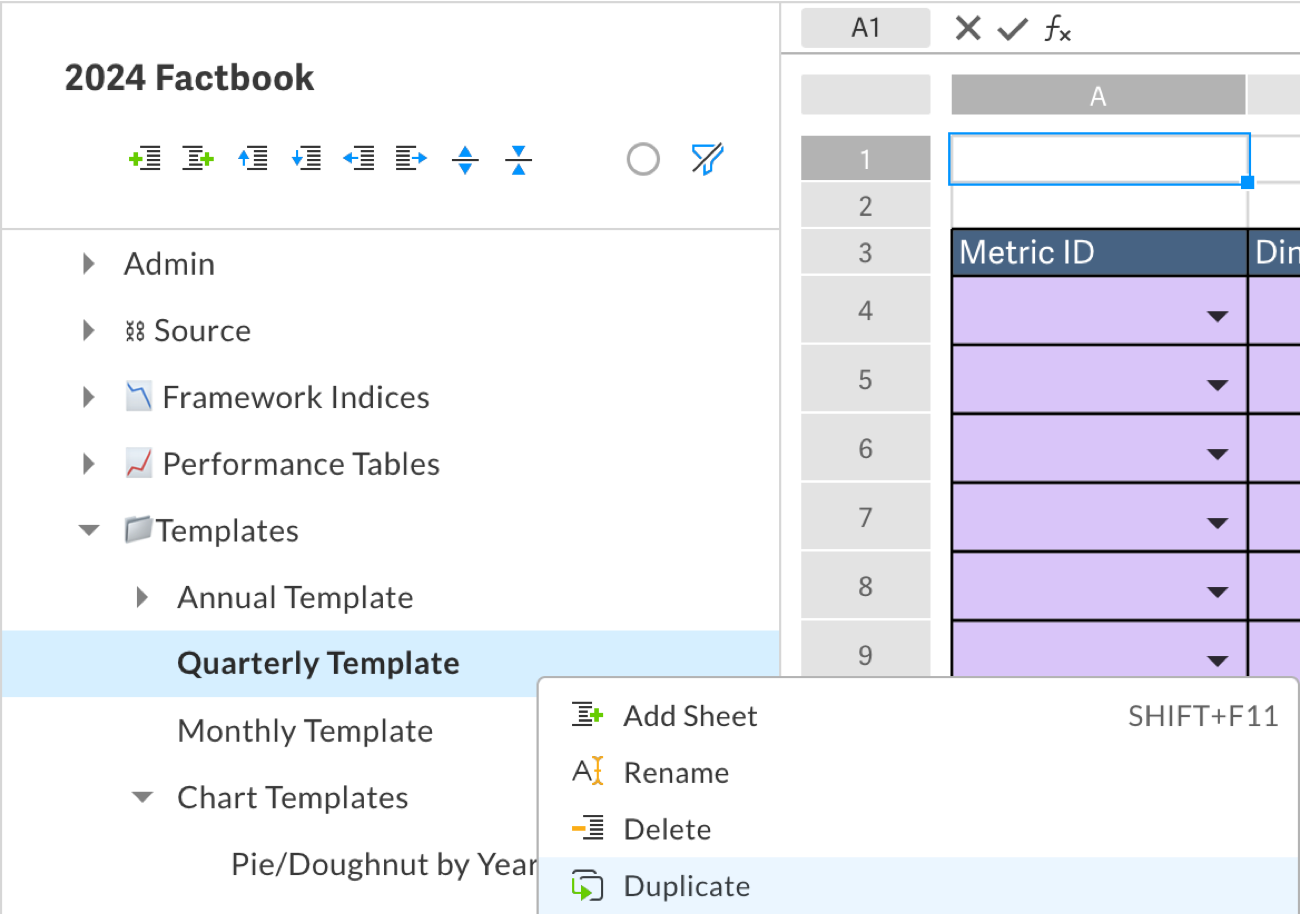Image resolution: width=1300 pixels, height=914 pixels.
Task: Toggle the gray circle button in the toolbar
Action: [643, 159]
